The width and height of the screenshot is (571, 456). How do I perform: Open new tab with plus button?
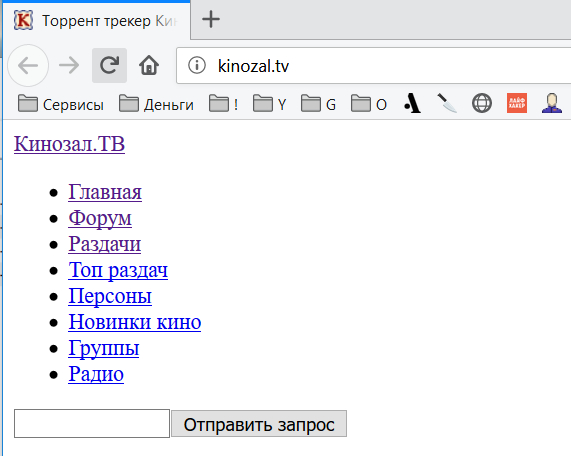coord(211,19)
